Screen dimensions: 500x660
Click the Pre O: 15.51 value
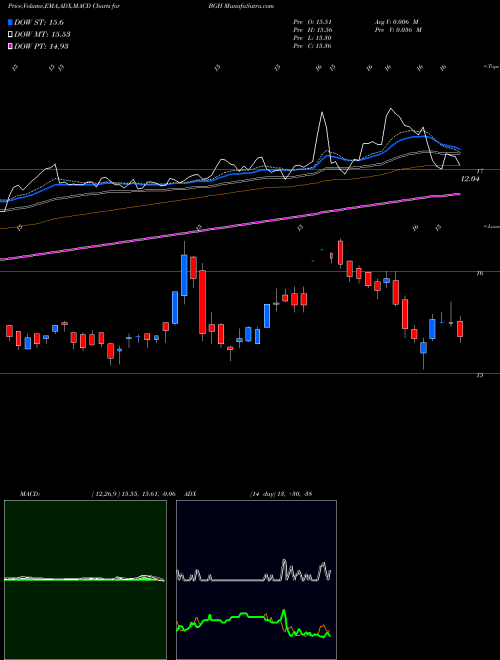tap(312, 22)
